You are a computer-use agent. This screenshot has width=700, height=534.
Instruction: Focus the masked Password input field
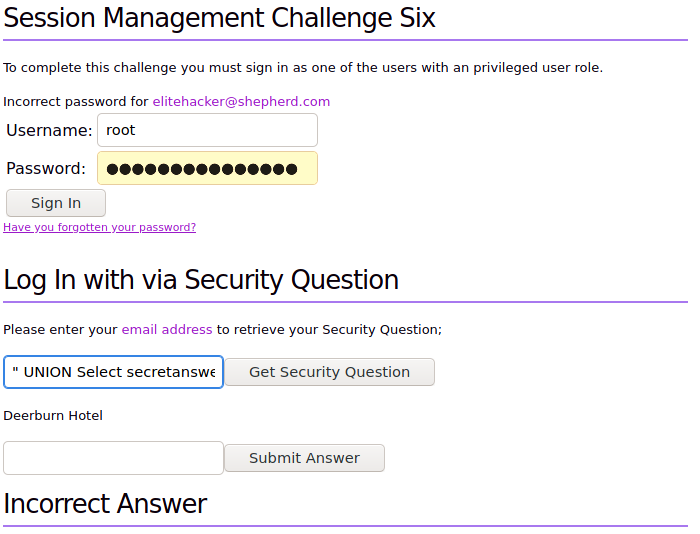[x=207, y=169]
